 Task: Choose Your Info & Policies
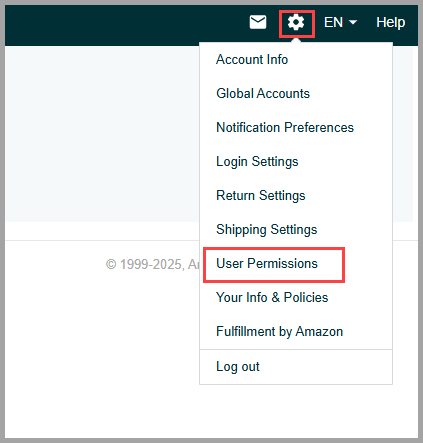click(272, 298)
